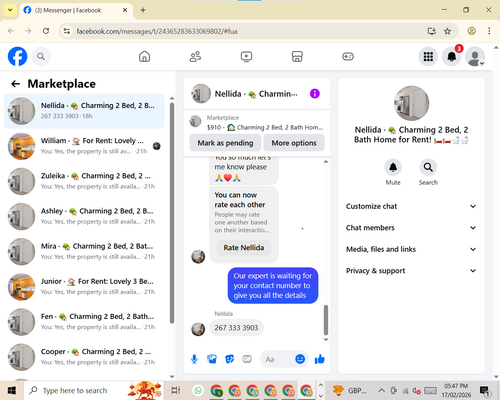Attach a photo using the image icon
Image resolution: width=500 pixels, height=400 pixels.
tap(212, 359)
